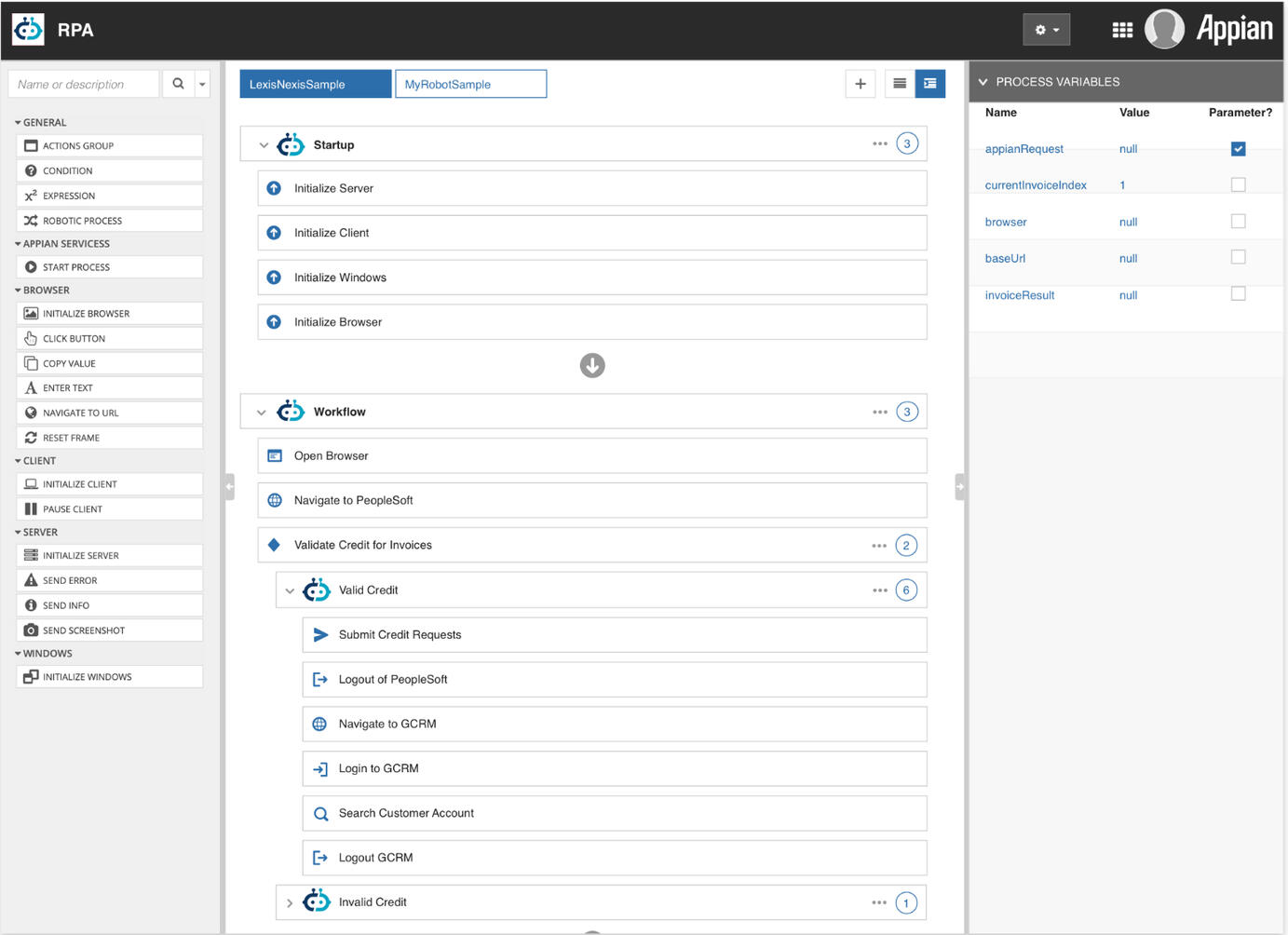Click the search magnifier icon in sidebar

pyautogui.click(x=178, y=84)
